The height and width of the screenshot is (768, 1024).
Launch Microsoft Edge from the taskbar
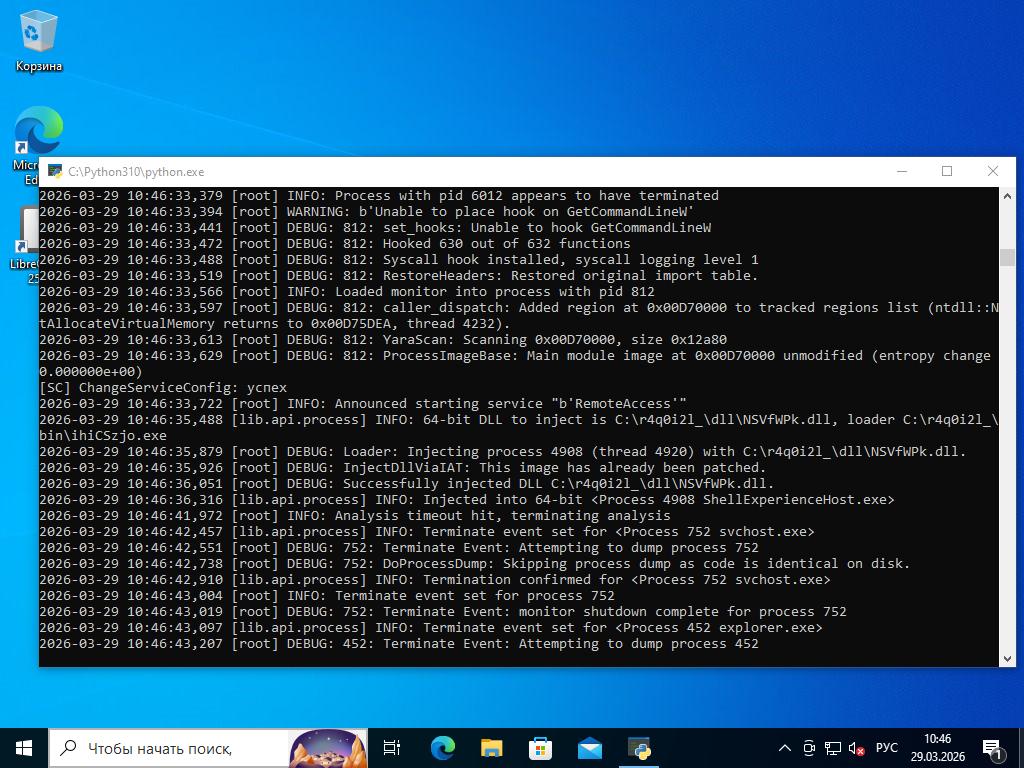click(x=442, y=748)
